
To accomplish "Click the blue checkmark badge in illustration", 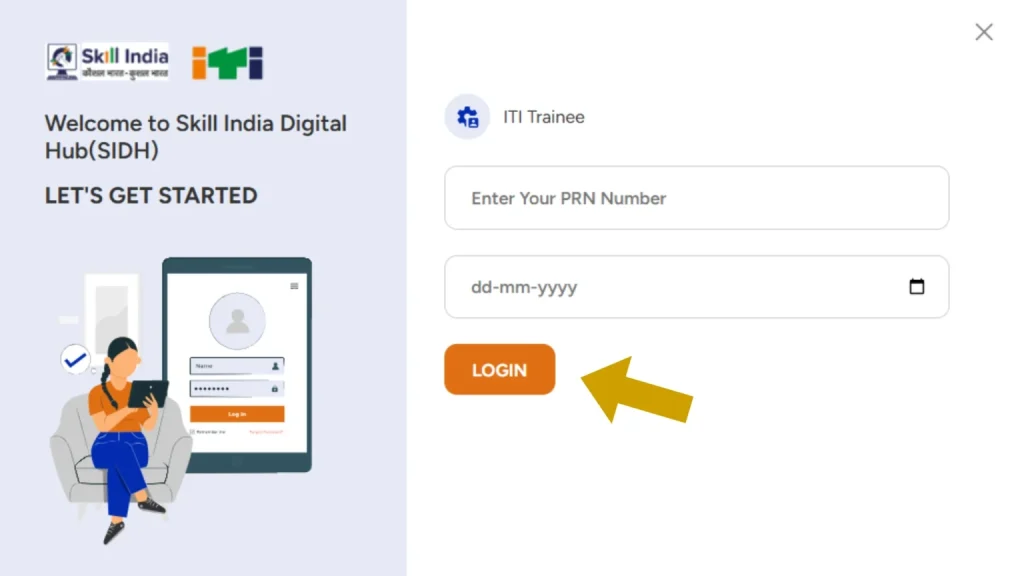I will [x=75, y=359].
